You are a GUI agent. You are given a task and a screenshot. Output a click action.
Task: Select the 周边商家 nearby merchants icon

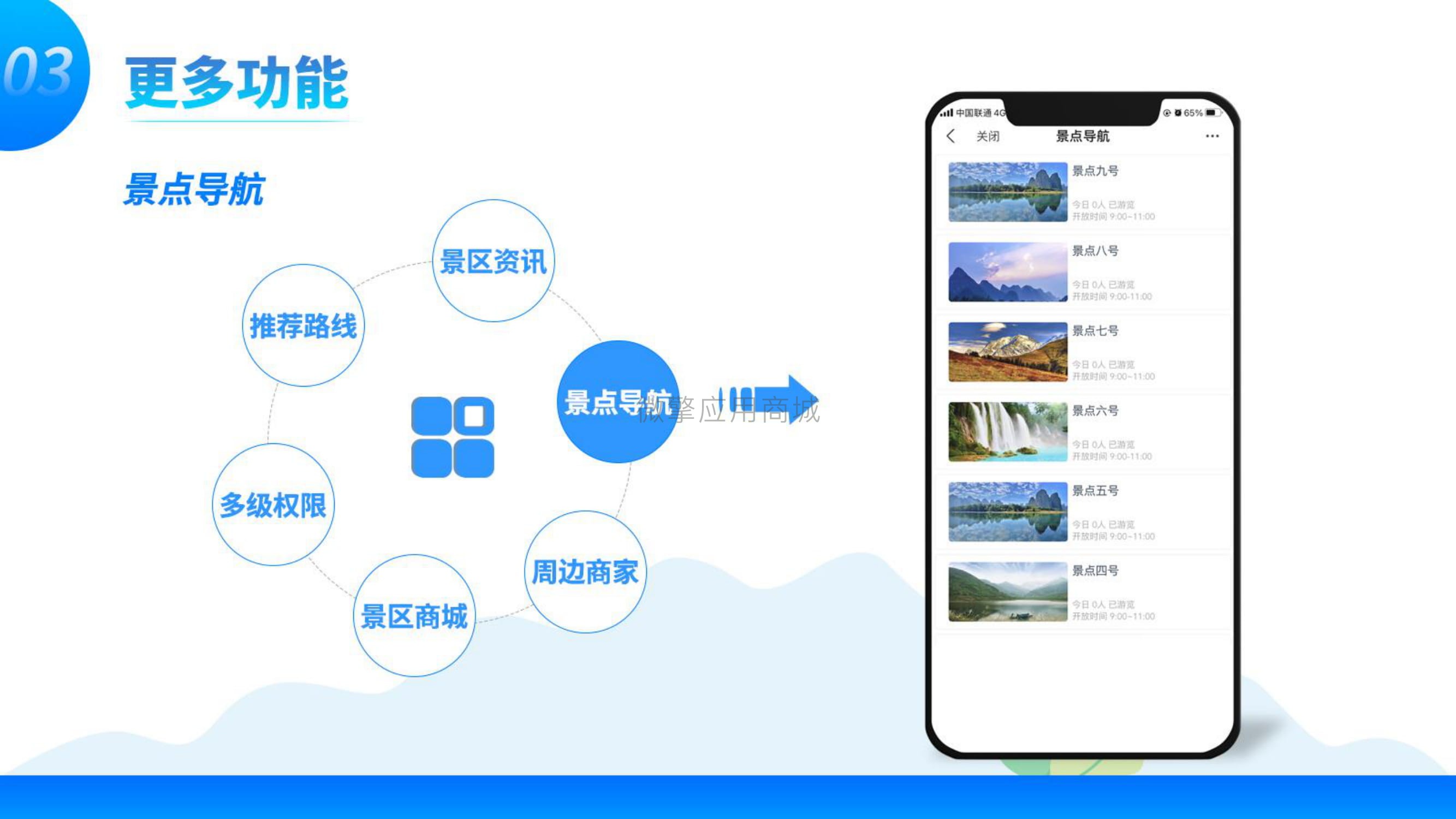(x=583, y=571)
